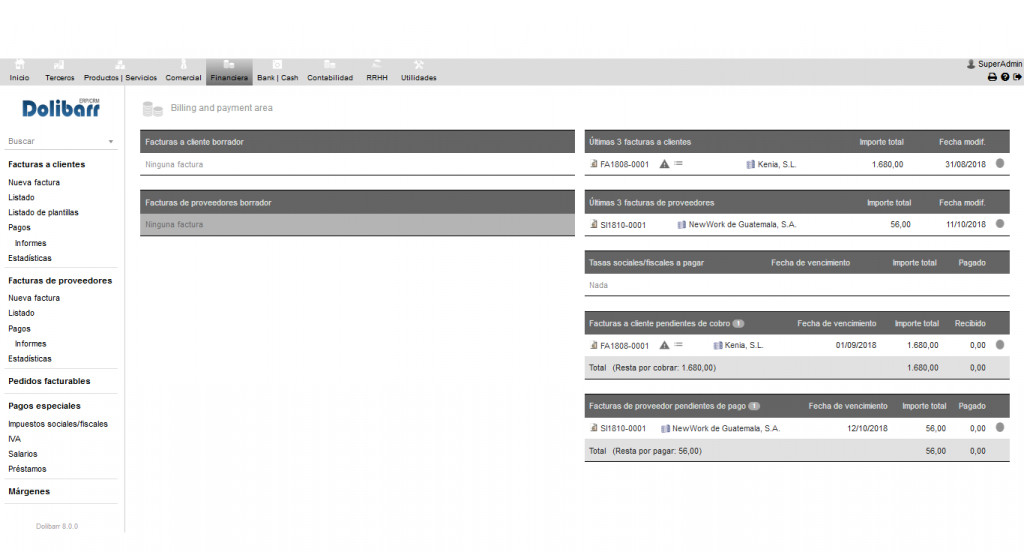Viewport: 1024px width, 552px height.
Task: Open the Contabilidad menu
Action: pos(330,71)
